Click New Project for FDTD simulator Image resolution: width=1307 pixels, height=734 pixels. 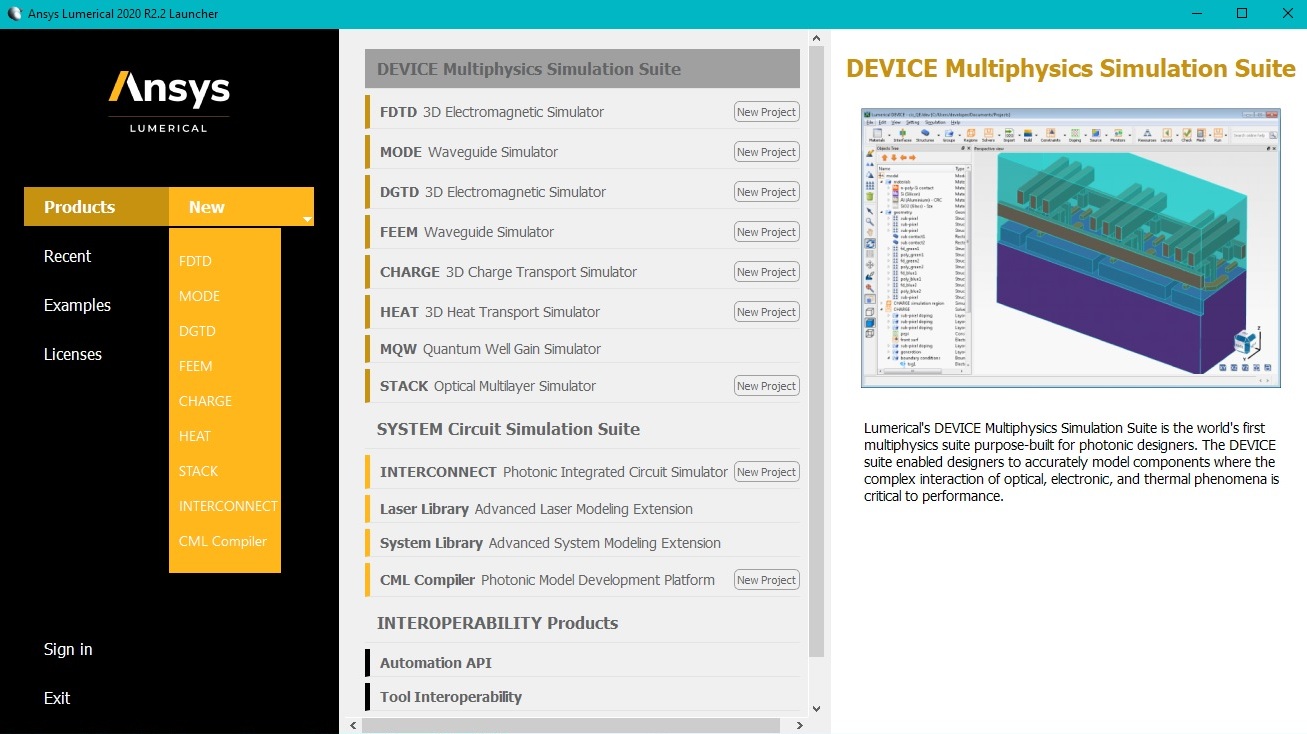(x=766, y=112)
